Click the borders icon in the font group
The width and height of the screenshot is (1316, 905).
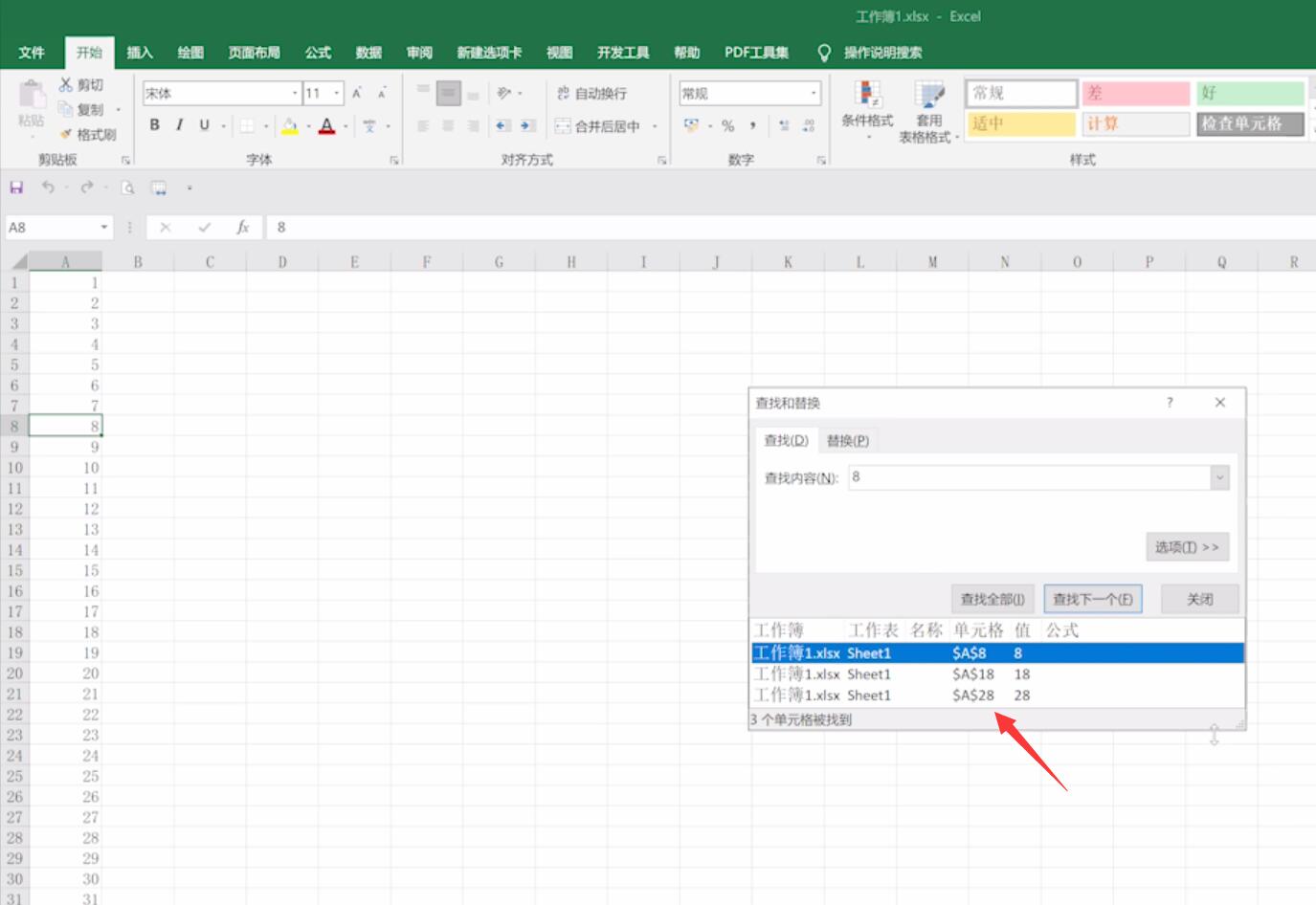coord(247,125)
